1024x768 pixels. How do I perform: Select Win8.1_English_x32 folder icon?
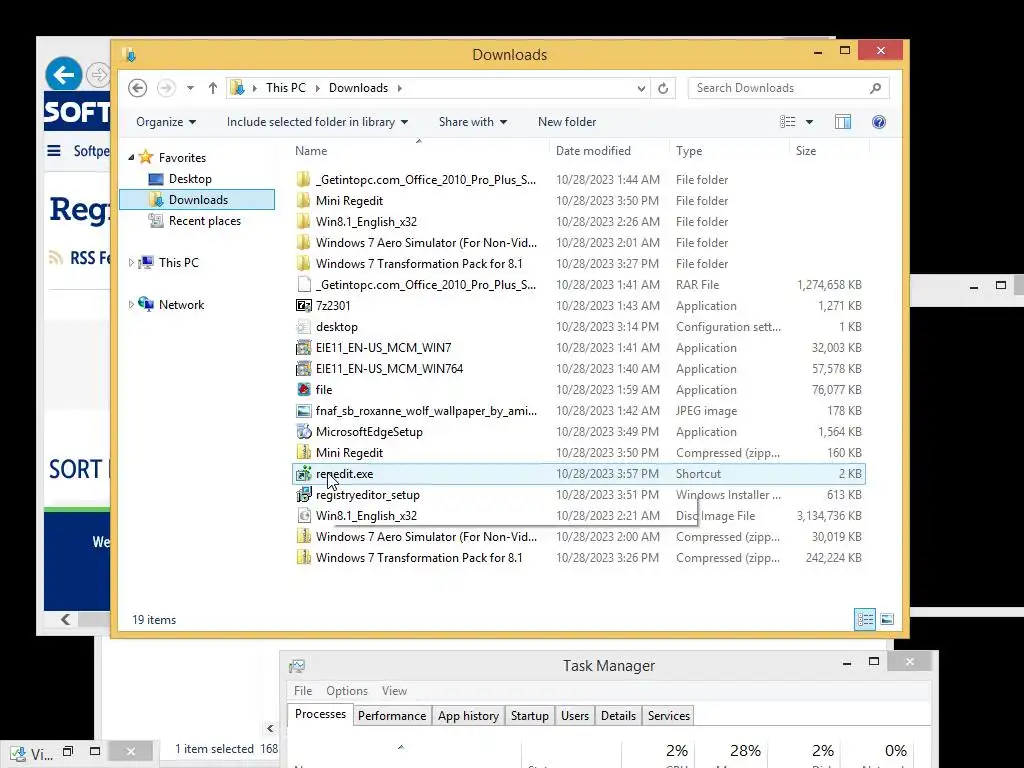pos(303,221)
